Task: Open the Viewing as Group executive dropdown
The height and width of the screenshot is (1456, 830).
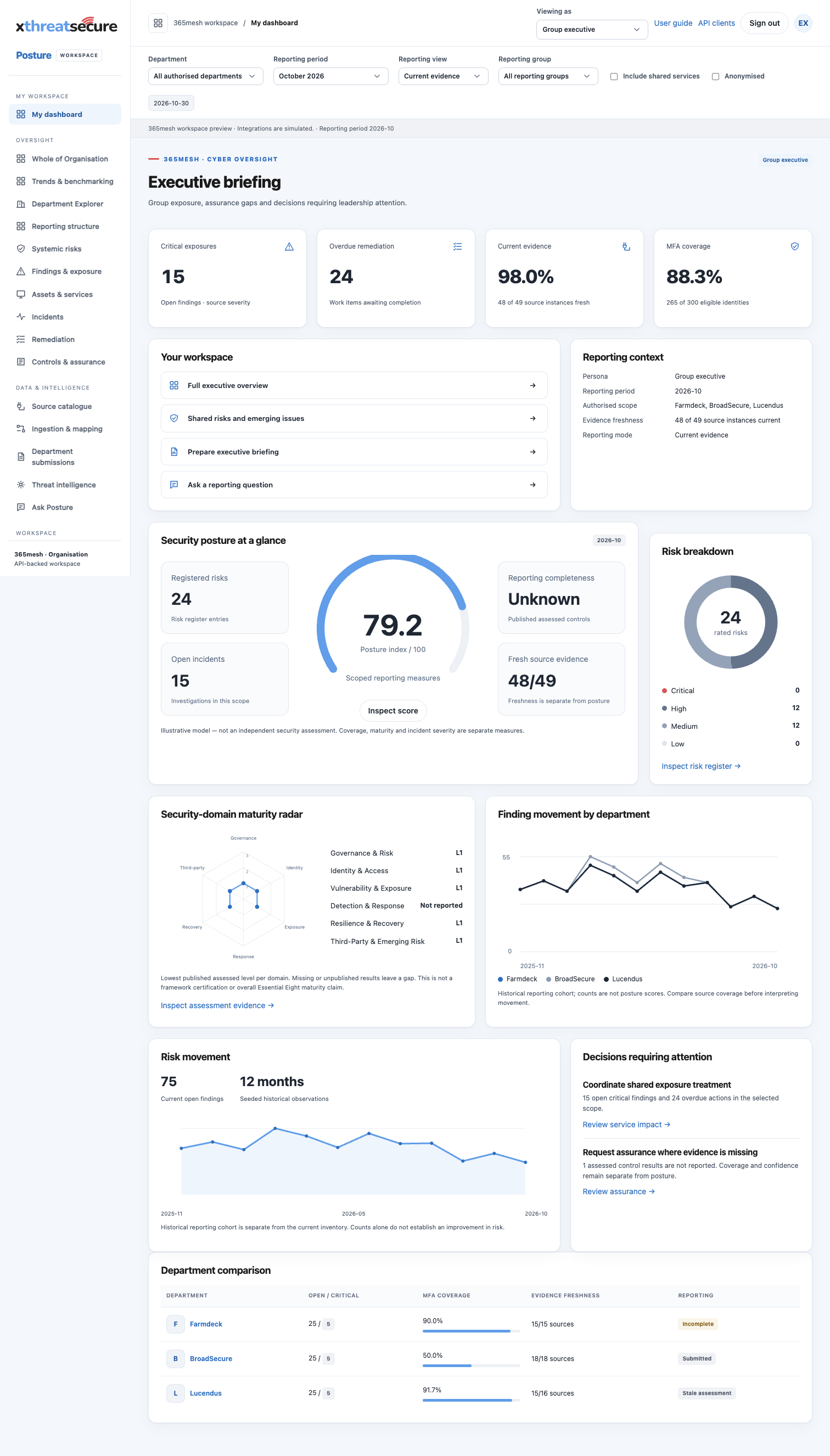Action: pyautogui.click(x=592, y=30)
